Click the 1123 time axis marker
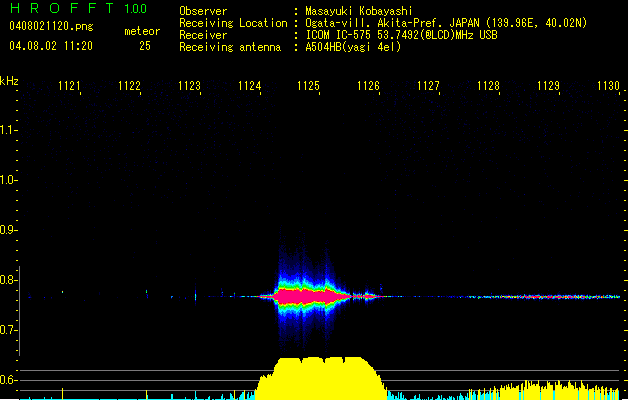629x400 pixels. pyautogui.click(x=189, y=86)
